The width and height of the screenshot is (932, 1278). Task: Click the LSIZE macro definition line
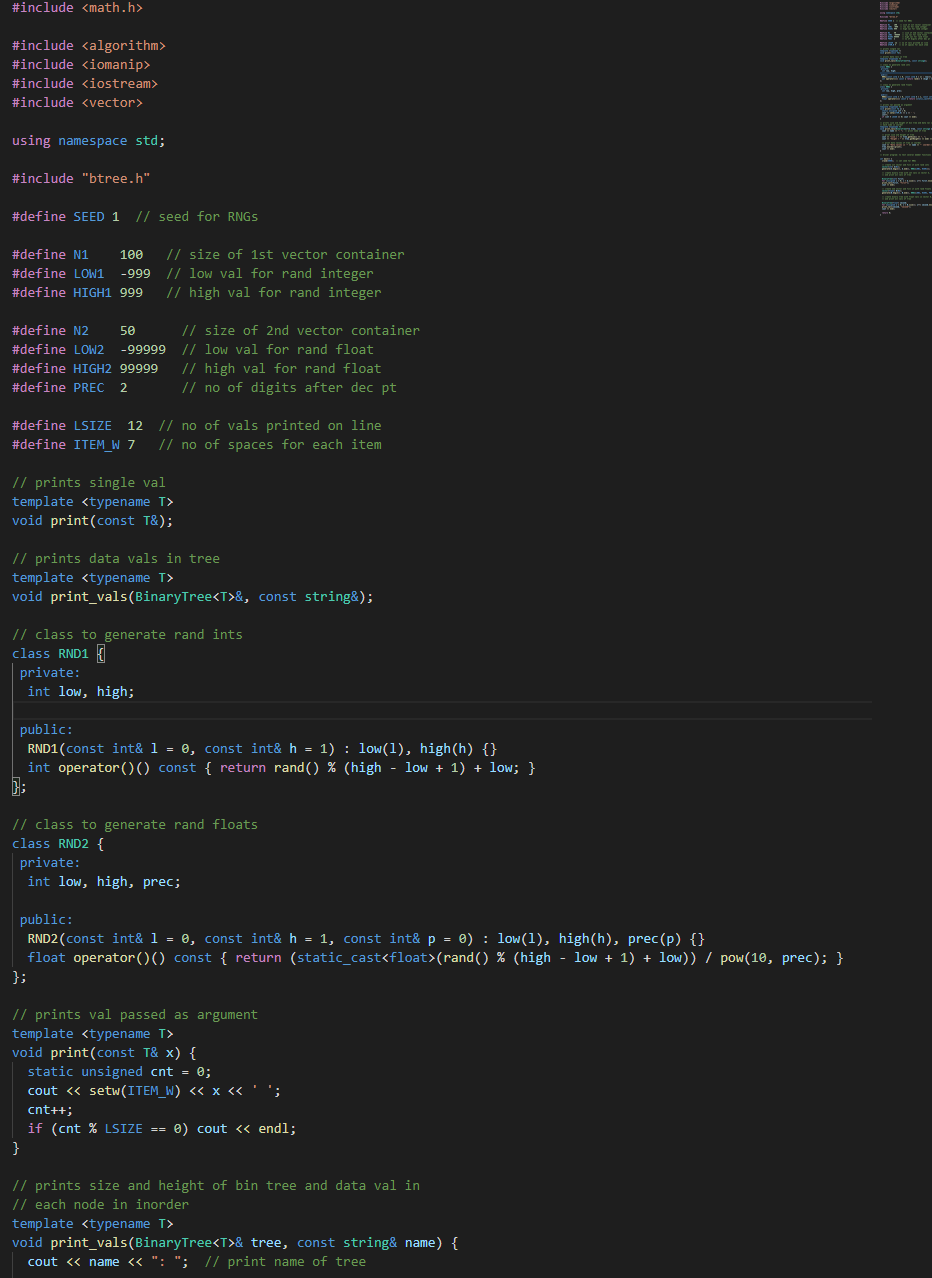(x=90, y=424)
